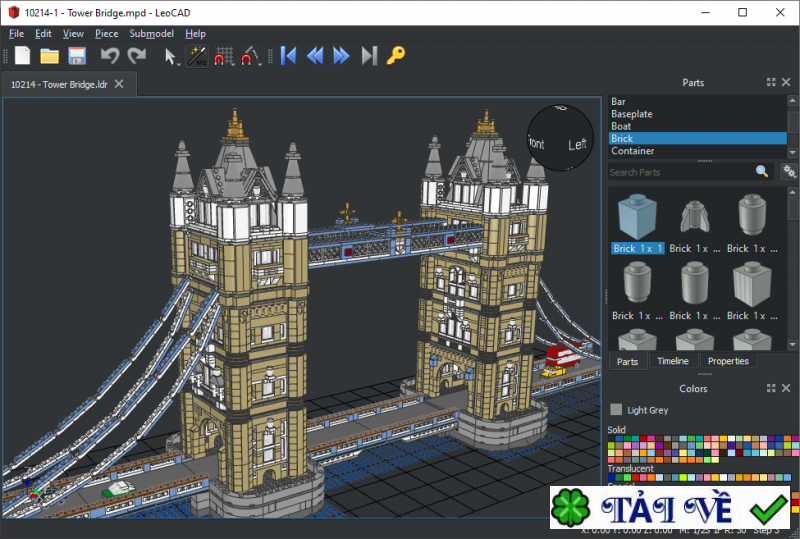This screenshot has width=800, height=539.
Task: Go to the previous building step
Action: point(315,56)
